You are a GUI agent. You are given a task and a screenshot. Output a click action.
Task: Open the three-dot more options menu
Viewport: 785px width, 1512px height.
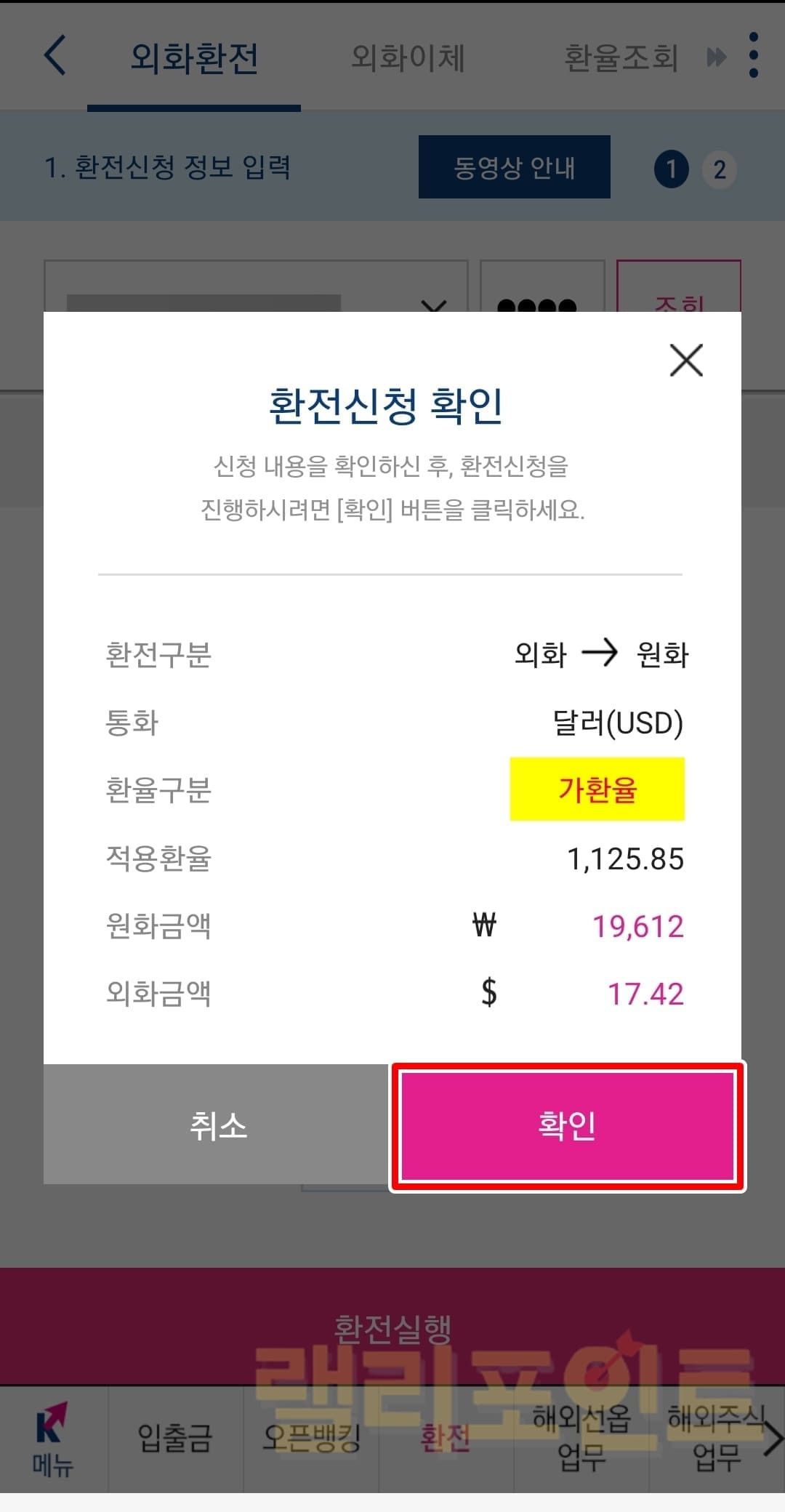pyautogui.click(x=753, y=55)
